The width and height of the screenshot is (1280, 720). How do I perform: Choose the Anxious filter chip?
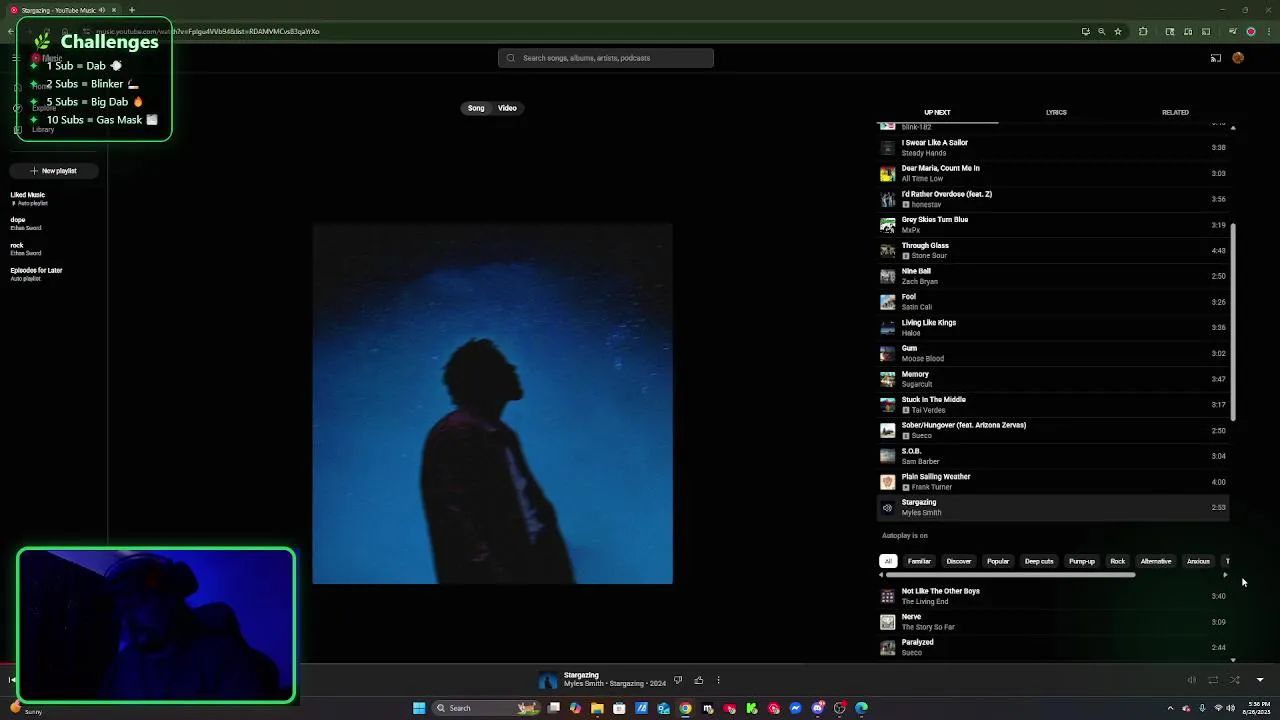1198,561
